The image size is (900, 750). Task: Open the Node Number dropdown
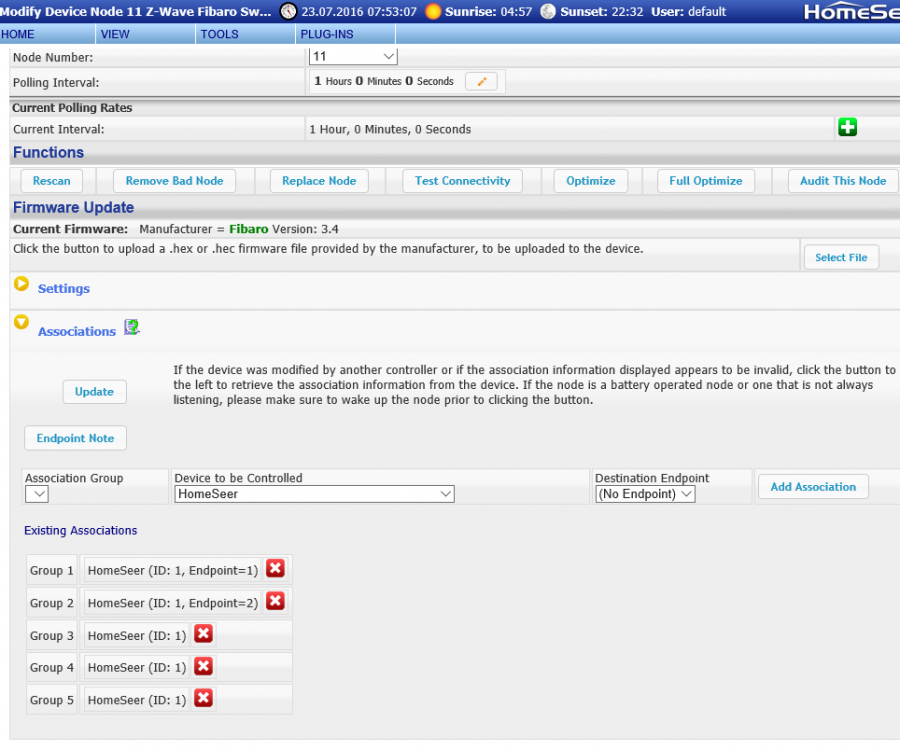click(353, 57)
